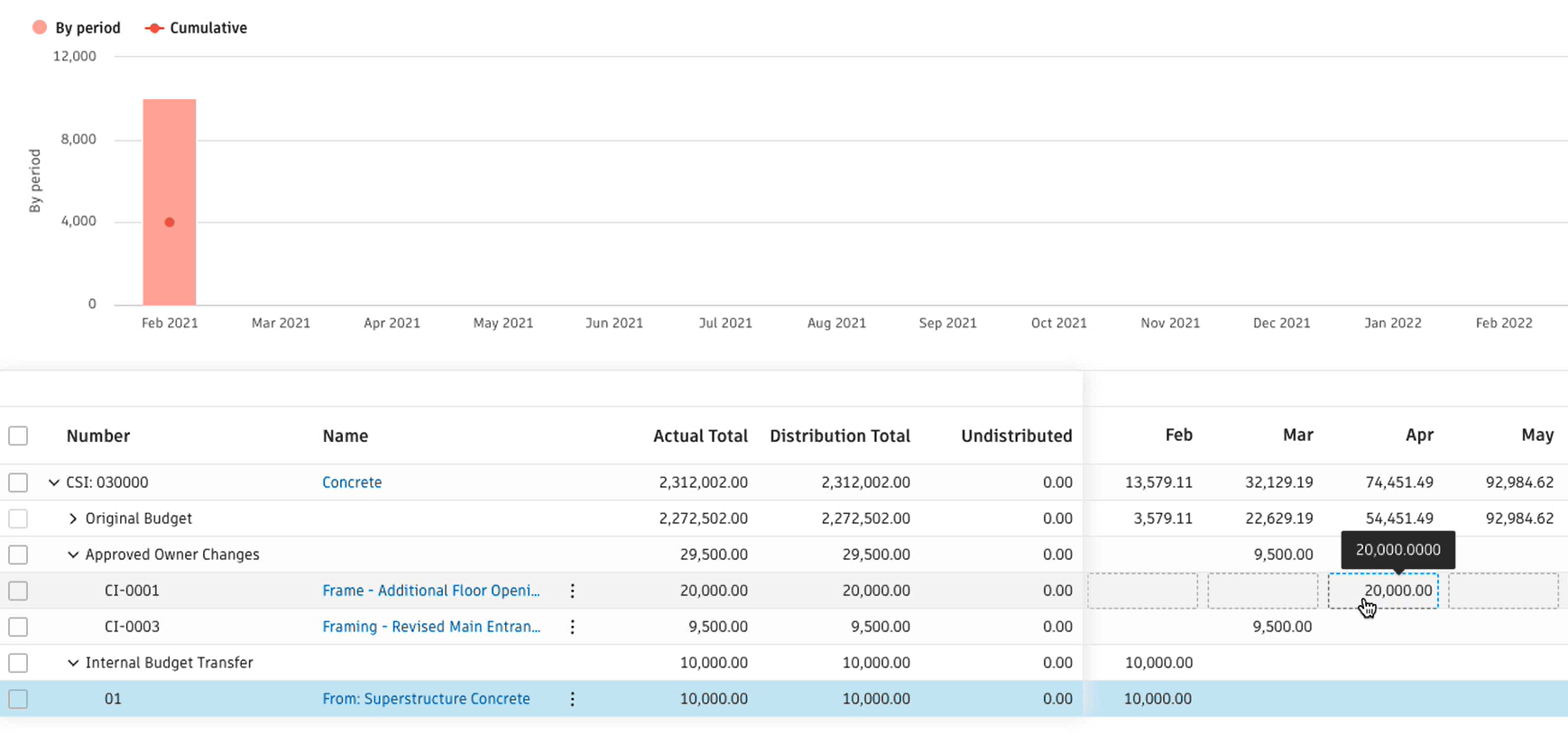Toggle the Cumulative legend marker
This screenshot has width=1568, height=743.
[154, 28]
